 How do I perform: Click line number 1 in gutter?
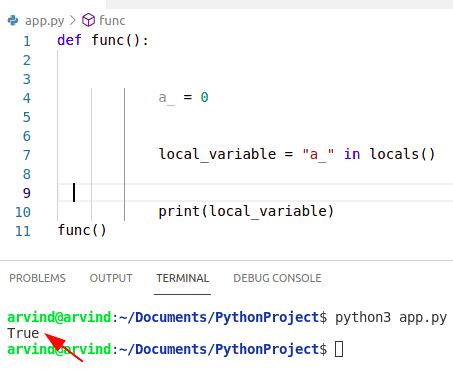pos(27,41)
